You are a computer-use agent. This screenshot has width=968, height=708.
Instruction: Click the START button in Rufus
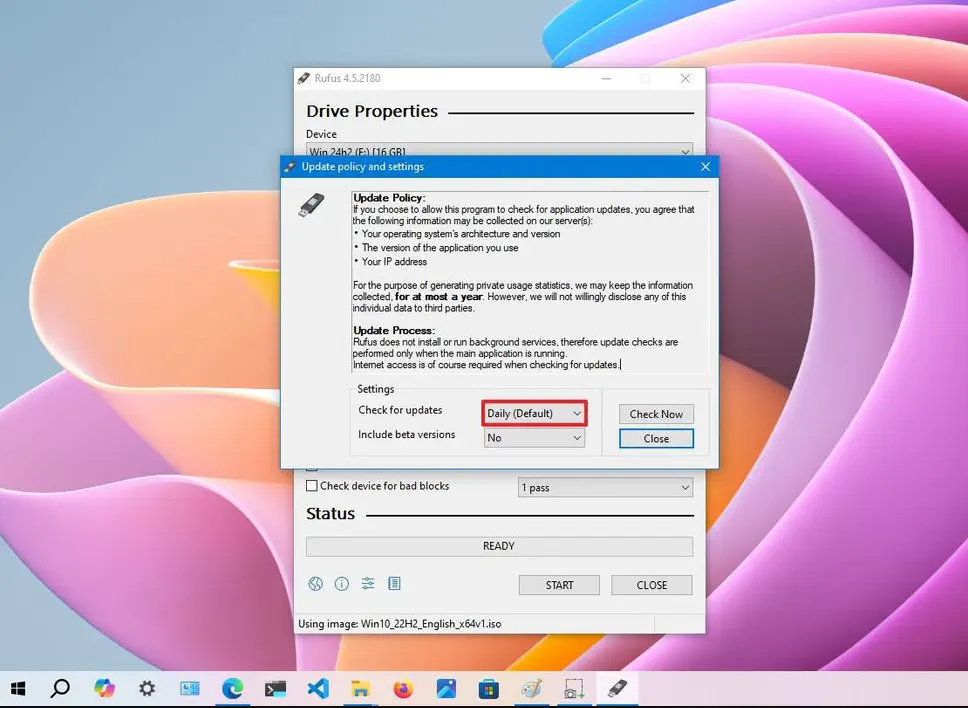pyautogui.click(x=559, y=585)
